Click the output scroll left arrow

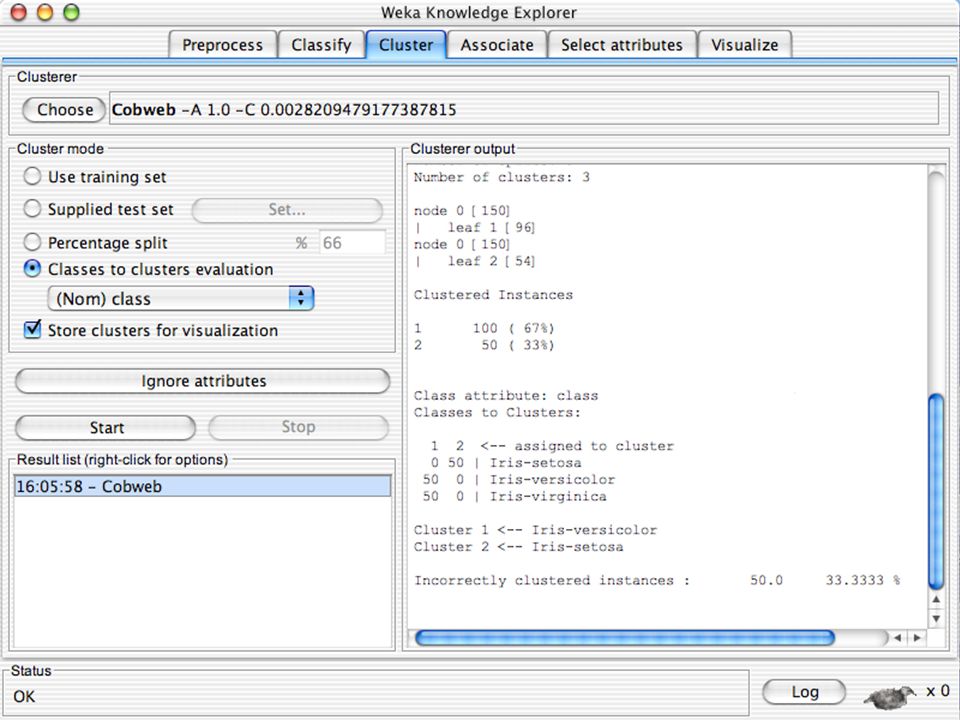click(x=898, y=637)
